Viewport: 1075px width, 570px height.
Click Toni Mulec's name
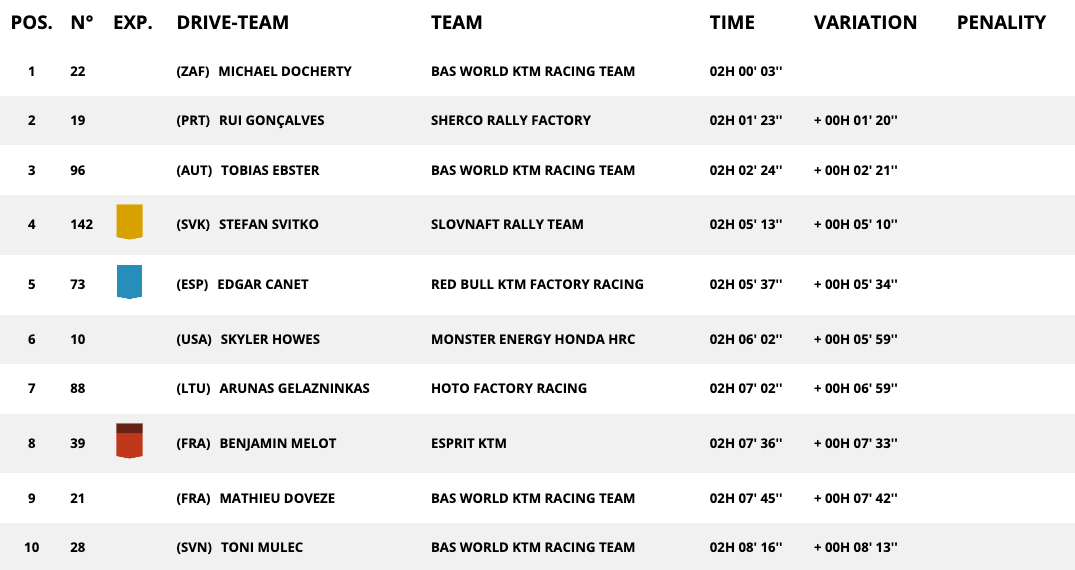pyautogui.click(x=261, y=547)
